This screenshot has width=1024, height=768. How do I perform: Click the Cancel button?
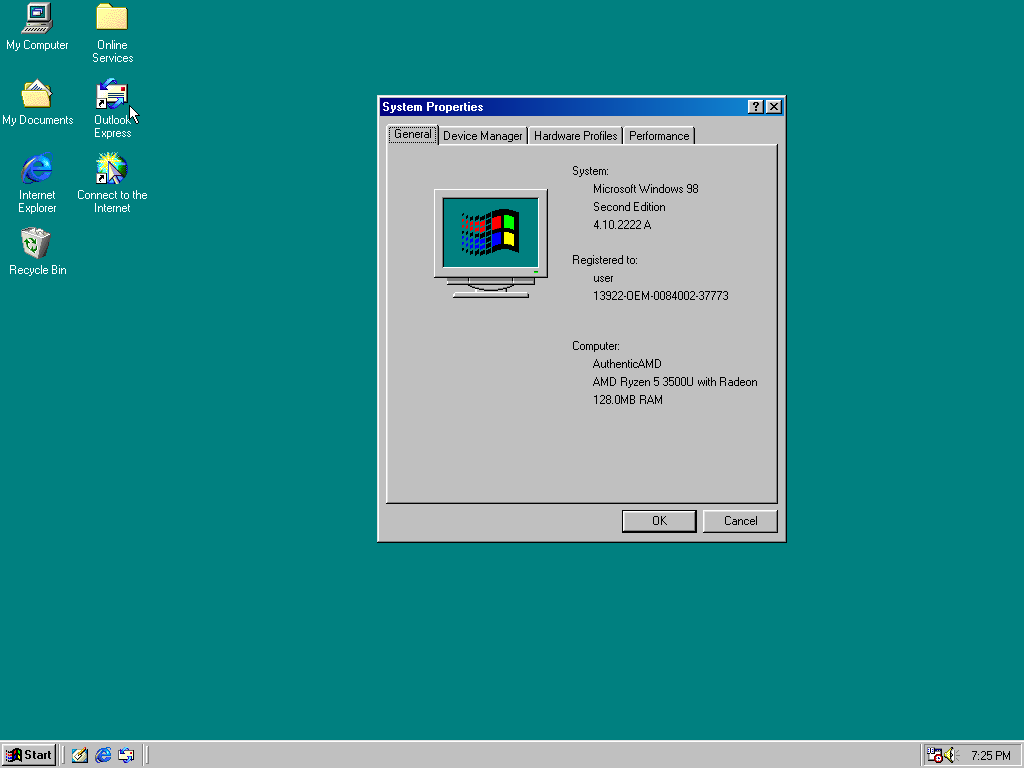[x=741, y=521]
